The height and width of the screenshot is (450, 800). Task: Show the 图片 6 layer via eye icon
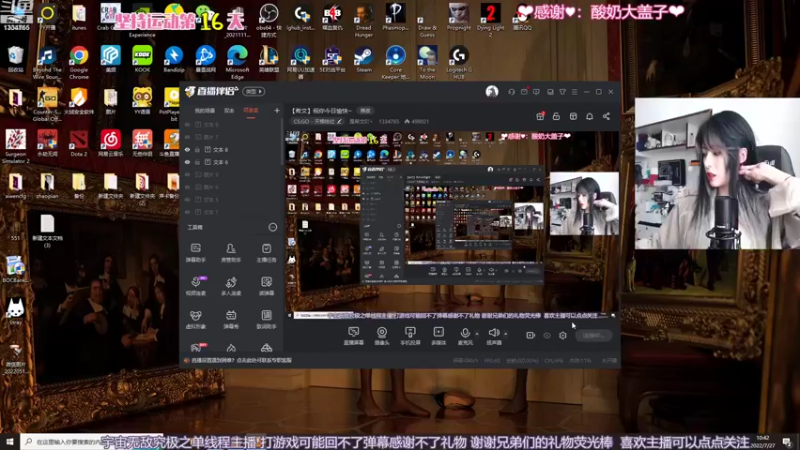coord(187,187)
